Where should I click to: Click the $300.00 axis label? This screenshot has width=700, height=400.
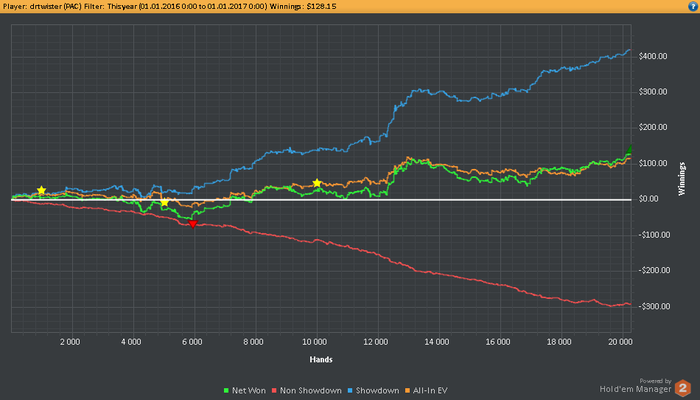coord(653,92)
